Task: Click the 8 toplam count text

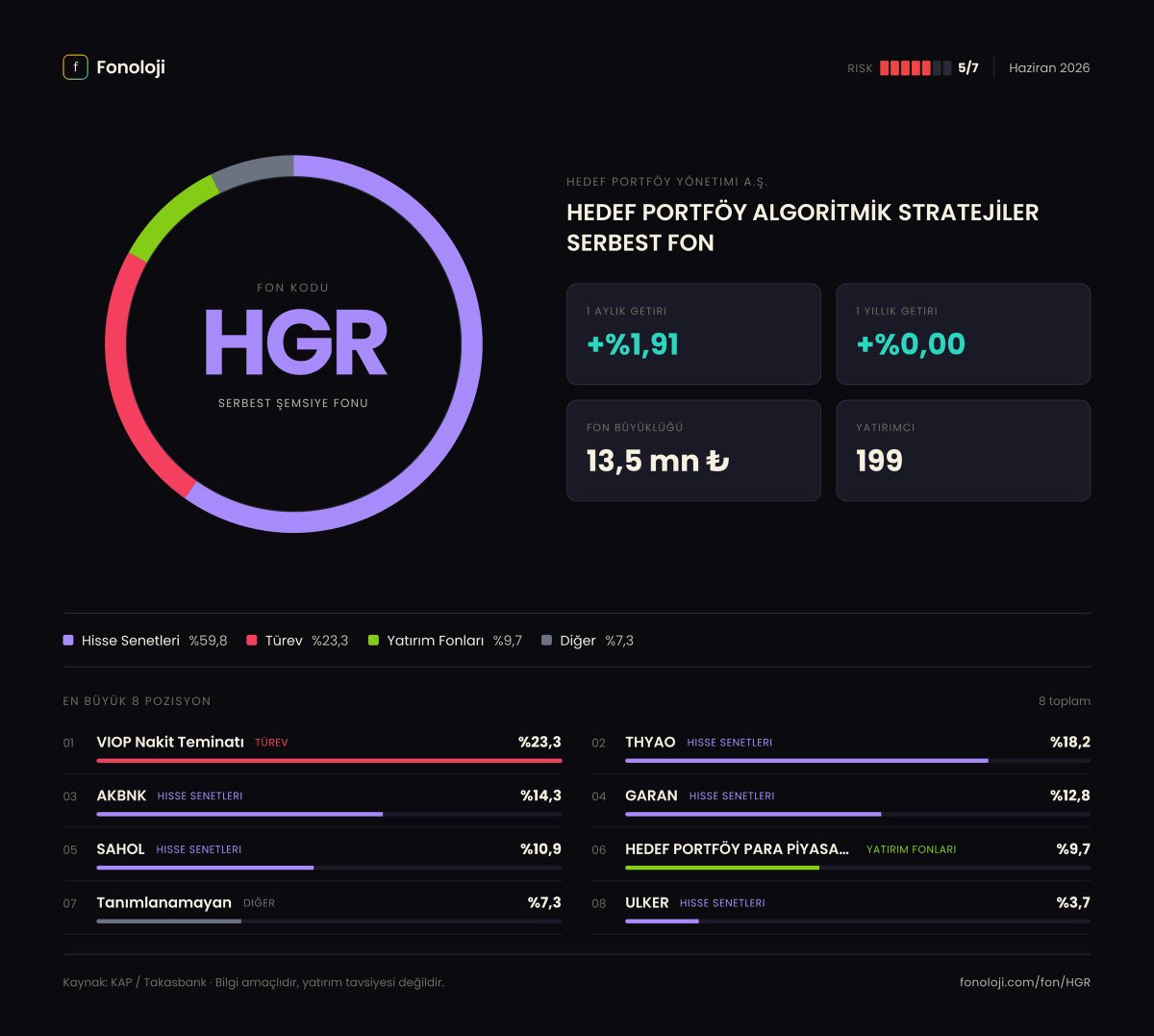Action: (x=1065, y=701)
